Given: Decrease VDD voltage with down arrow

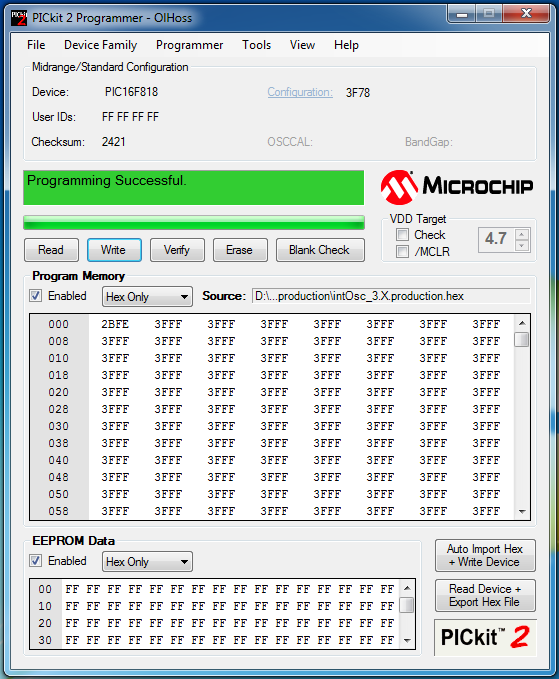Looking at the screenshot, I should pos(522,246).
